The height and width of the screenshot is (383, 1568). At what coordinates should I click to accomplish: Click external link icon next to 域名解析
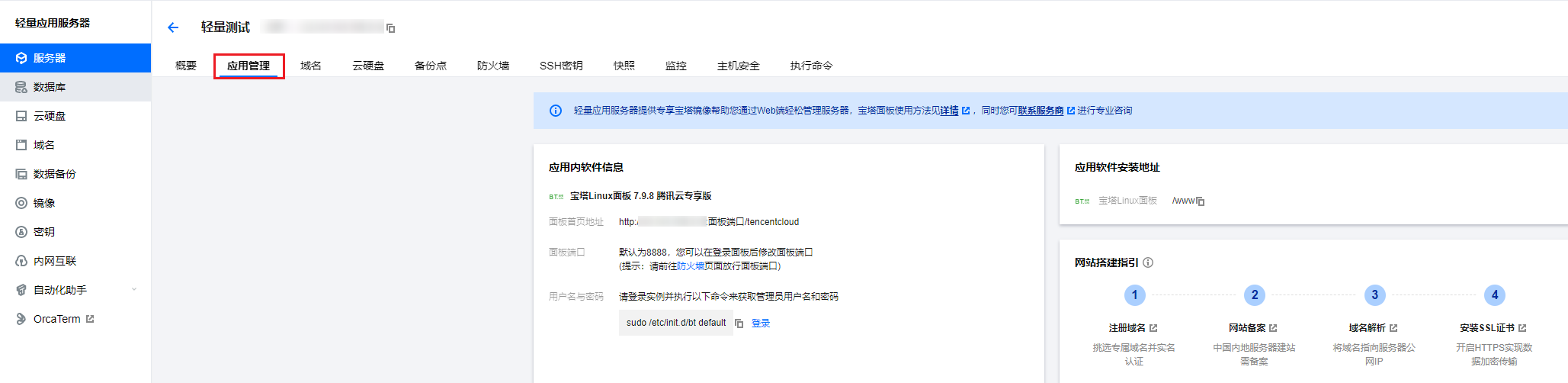tap(1393, 328)
